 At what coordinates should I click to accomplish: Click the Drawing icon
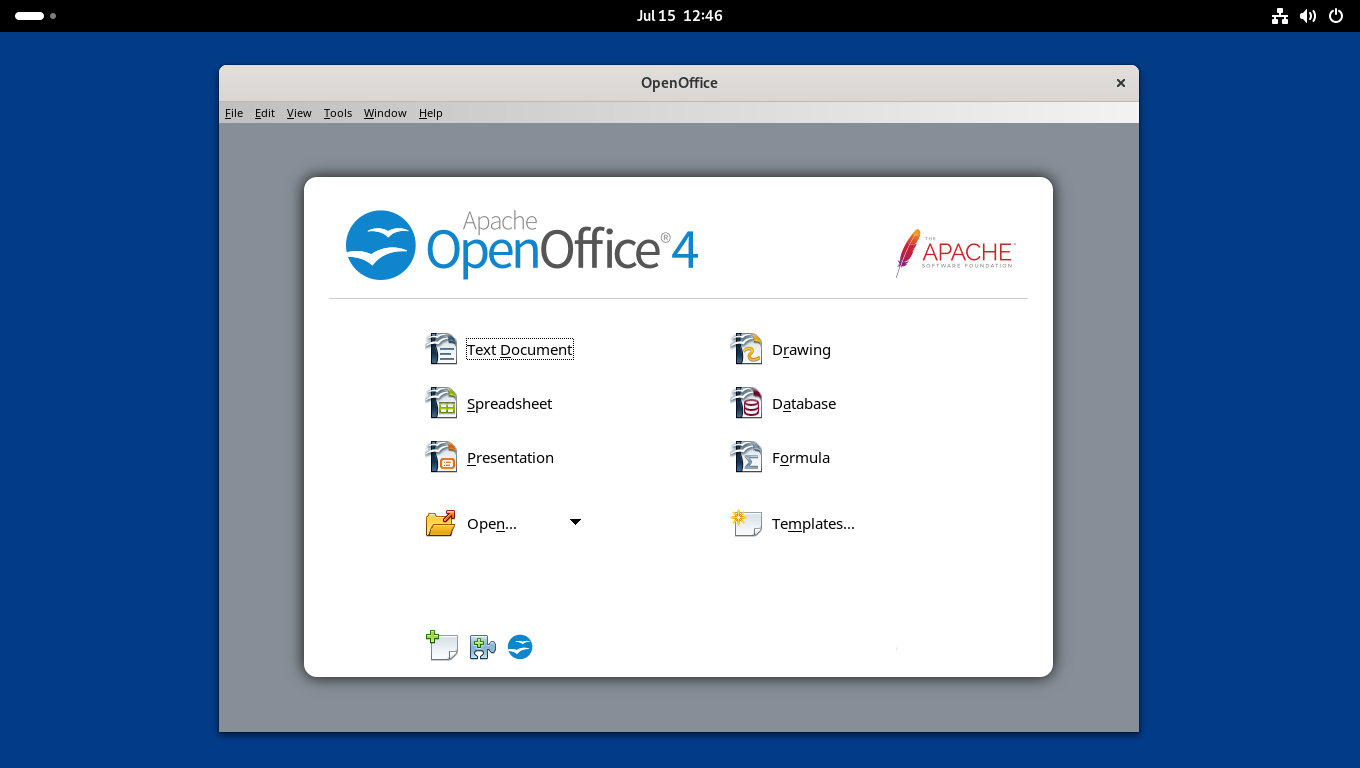coord(746,349)
